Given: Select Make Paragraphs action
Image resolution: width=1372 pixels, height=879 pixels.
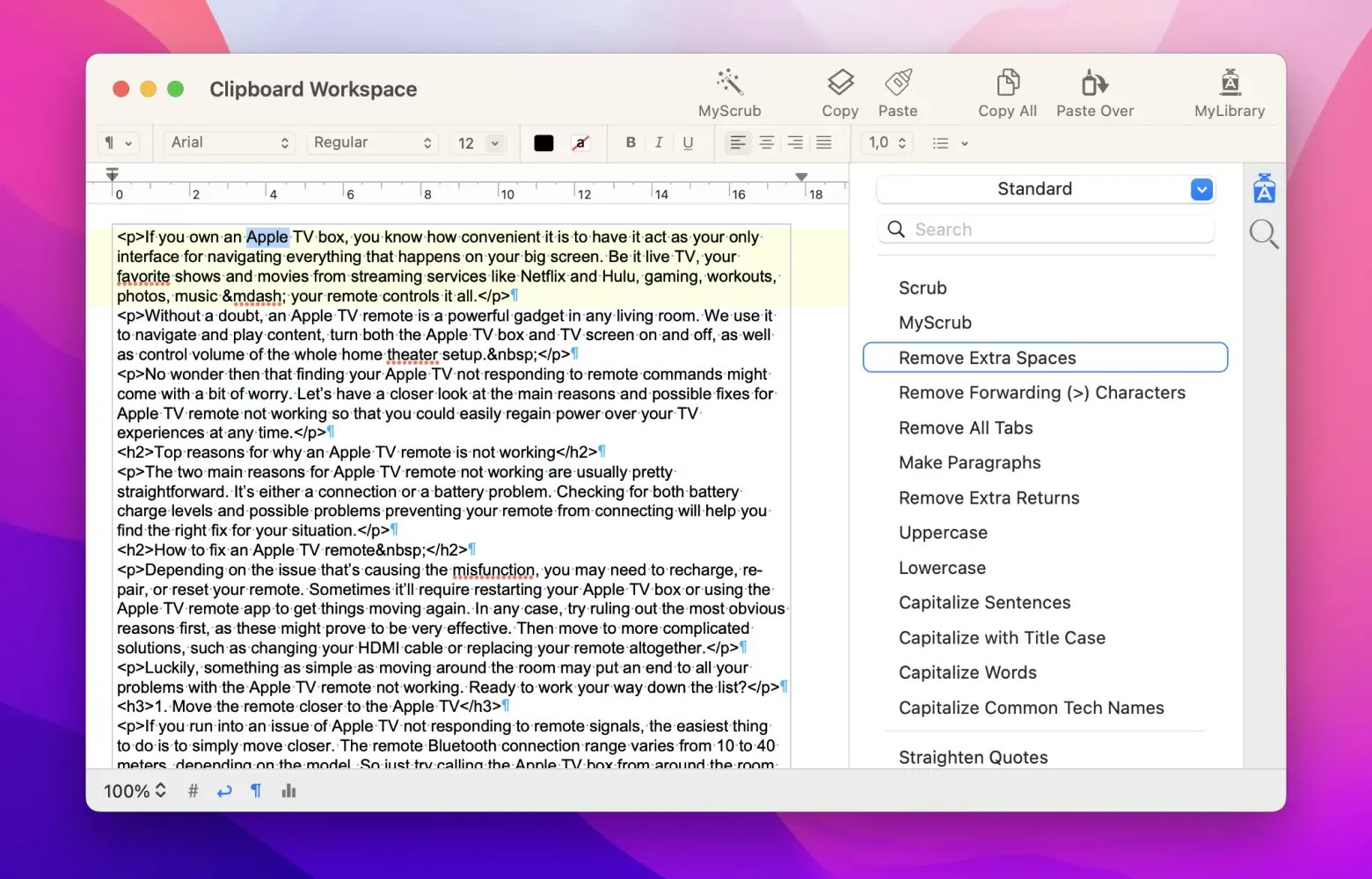Looking at the screenshot, I should click(969, 463).
